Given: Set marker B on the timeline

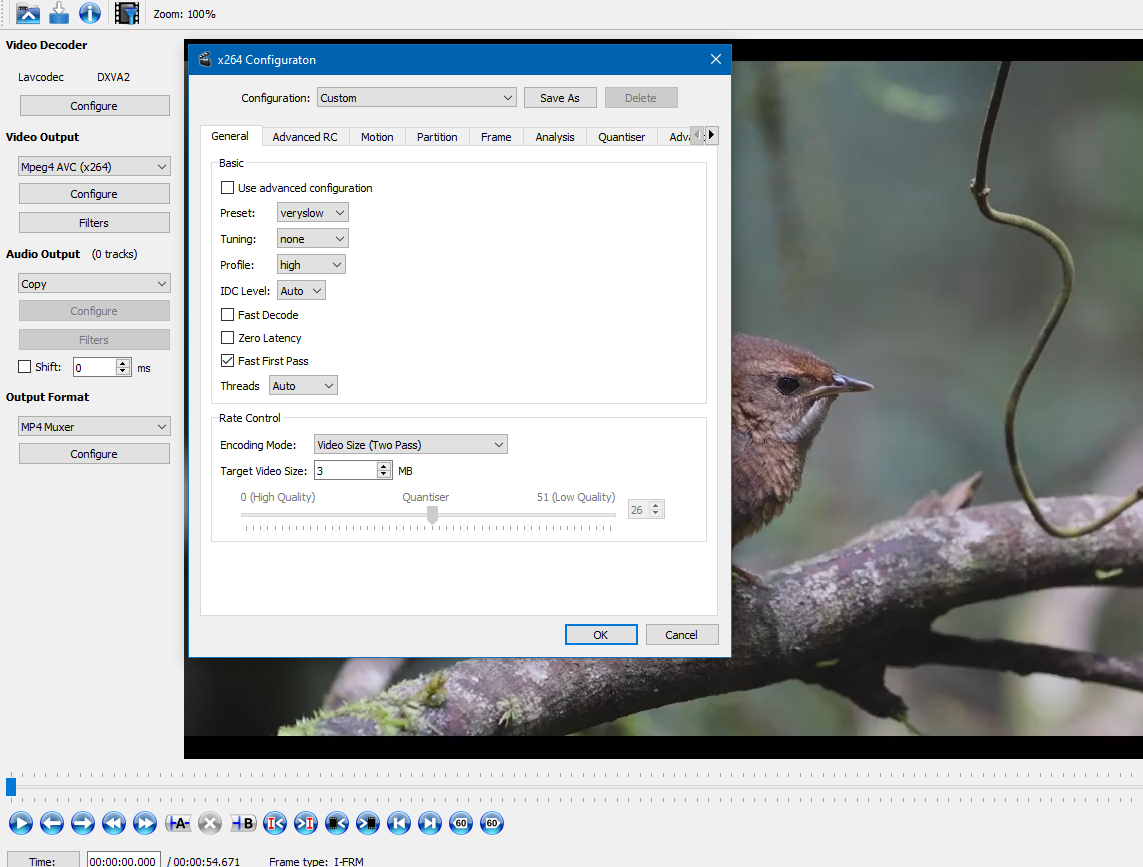Looking at the screenshot, I should tap(243, 823).
